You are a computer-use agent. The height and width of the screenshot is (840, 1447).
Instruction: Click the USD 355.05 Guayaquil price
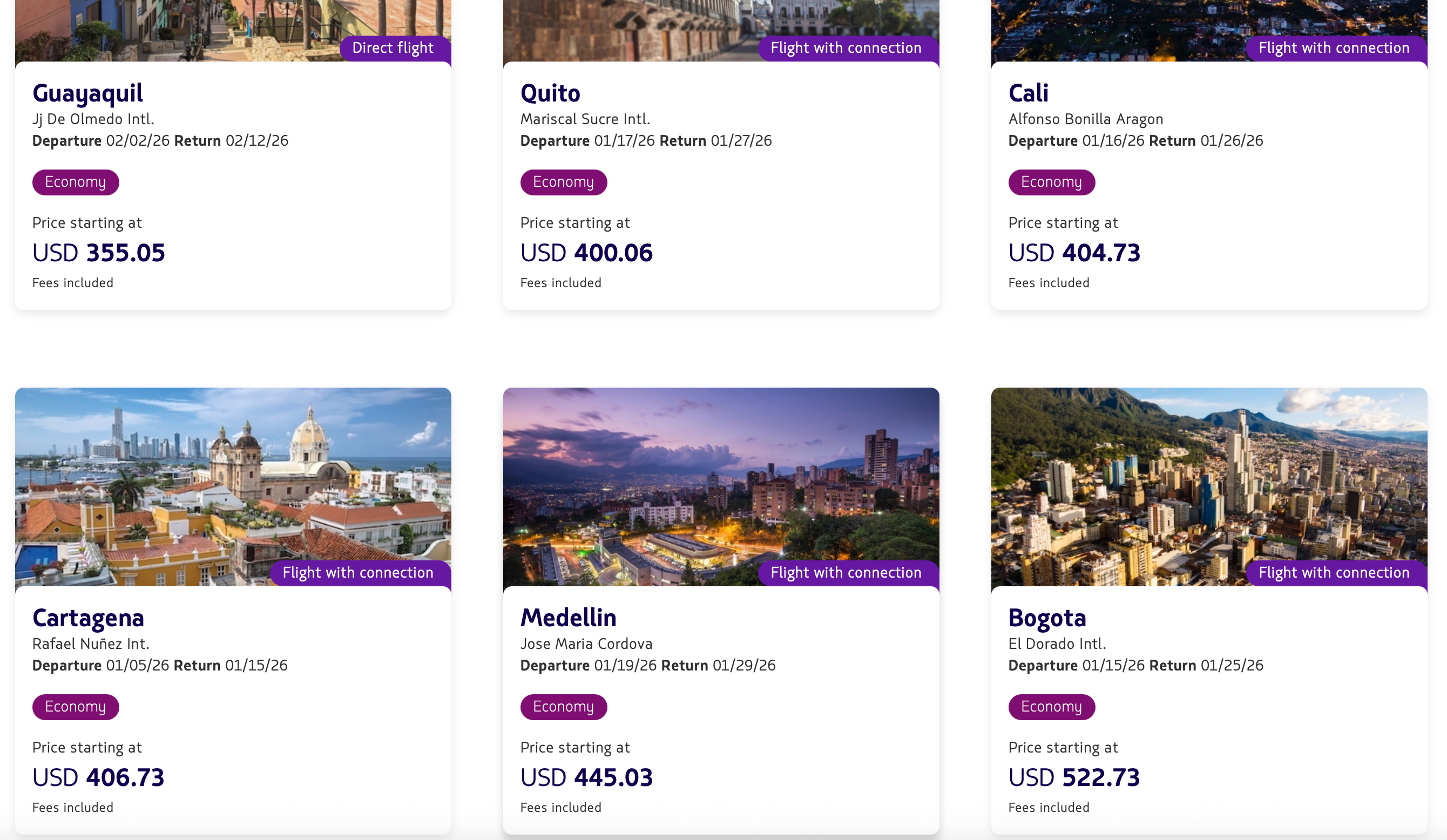tap(98, 252)
